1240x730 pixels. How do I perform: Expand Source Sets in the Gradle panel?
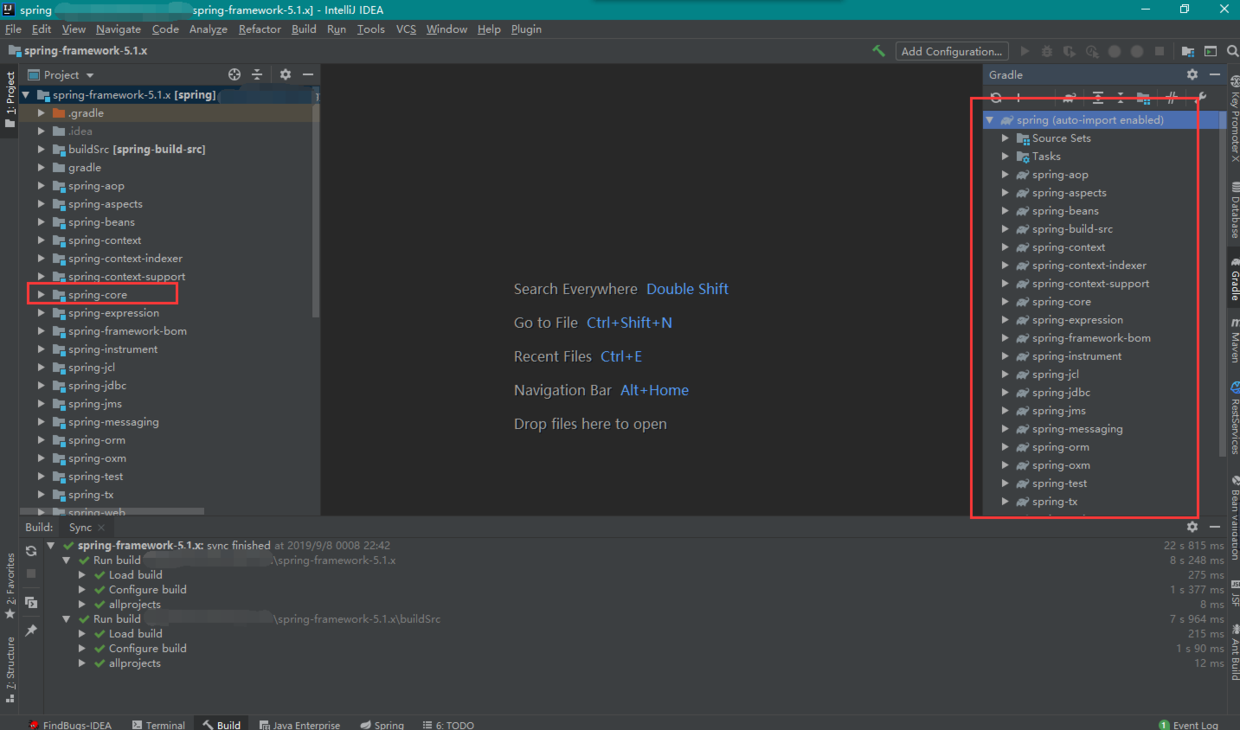(1005, 138)
